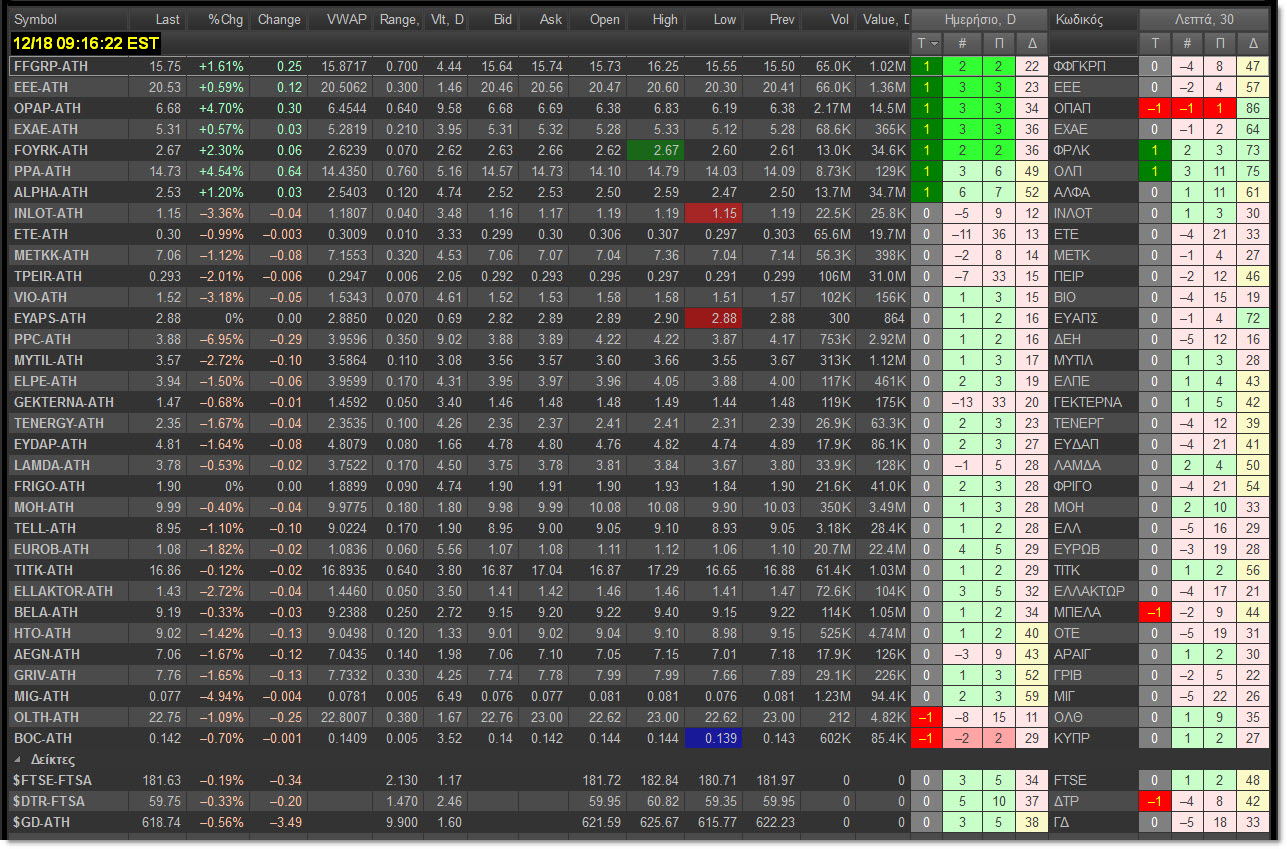The image size is (1287, 849).
Task: Click the red –1 daily T cell of OLTH-ATH
Action: (x=927, y=717)
